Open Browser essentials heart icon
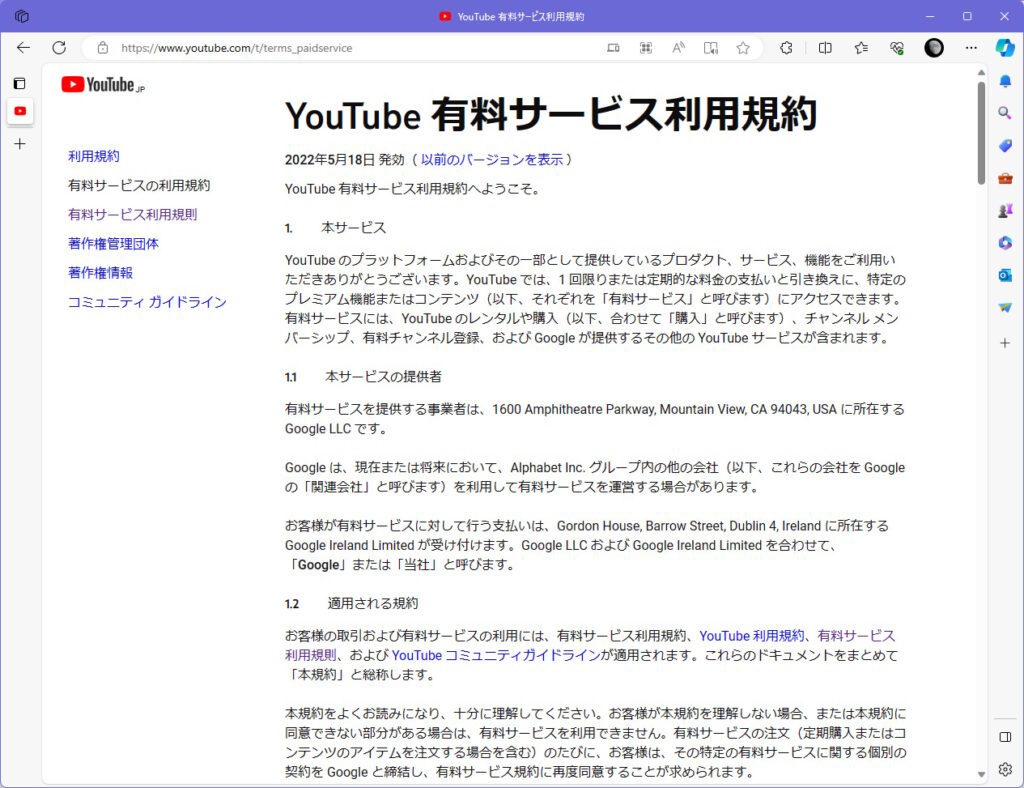The height and width of the screenshot is (788, 1024). click(x=897, y=48)
